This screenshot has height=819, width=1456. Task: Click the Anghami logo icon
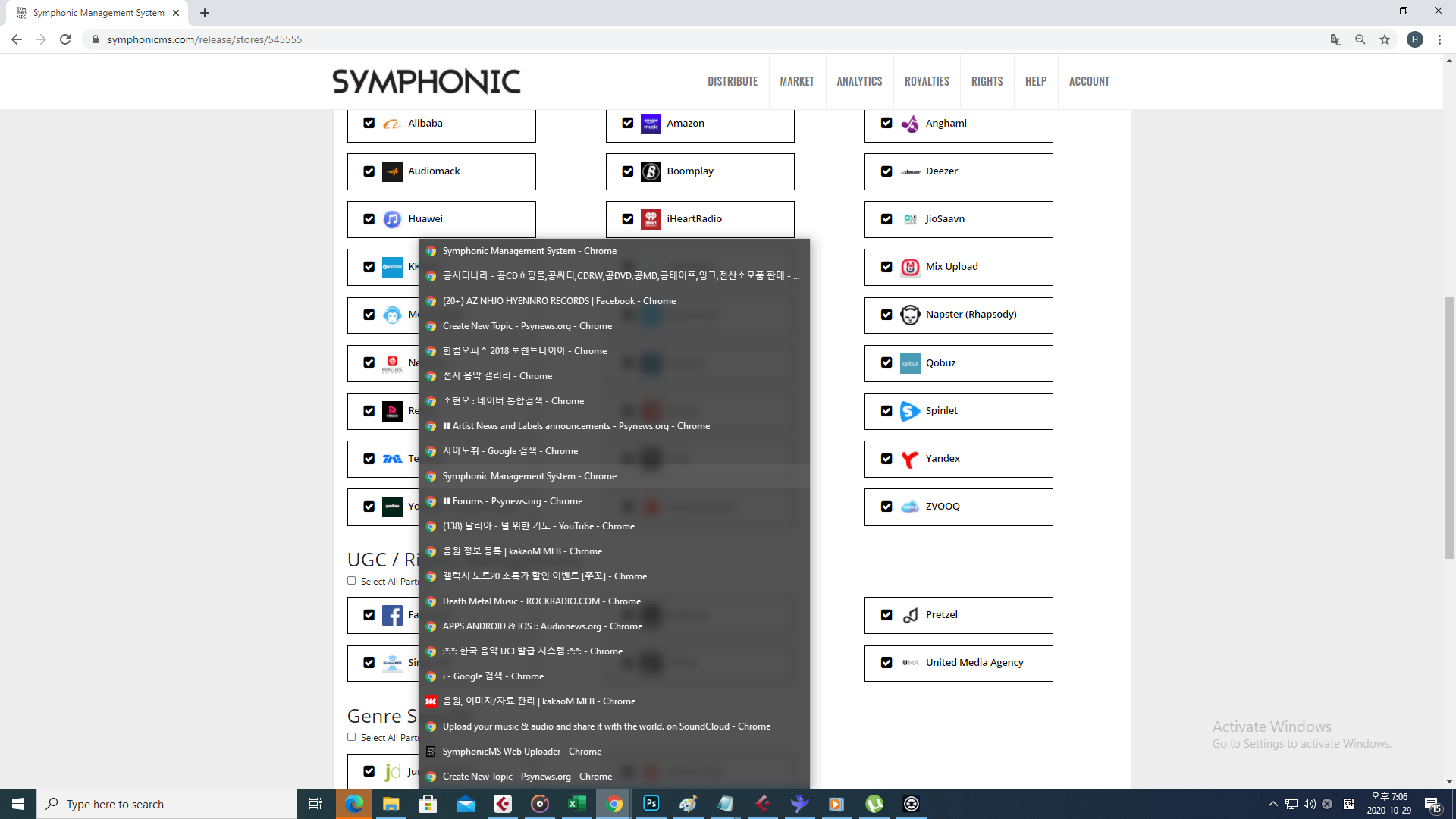click(x=910, y=124)
